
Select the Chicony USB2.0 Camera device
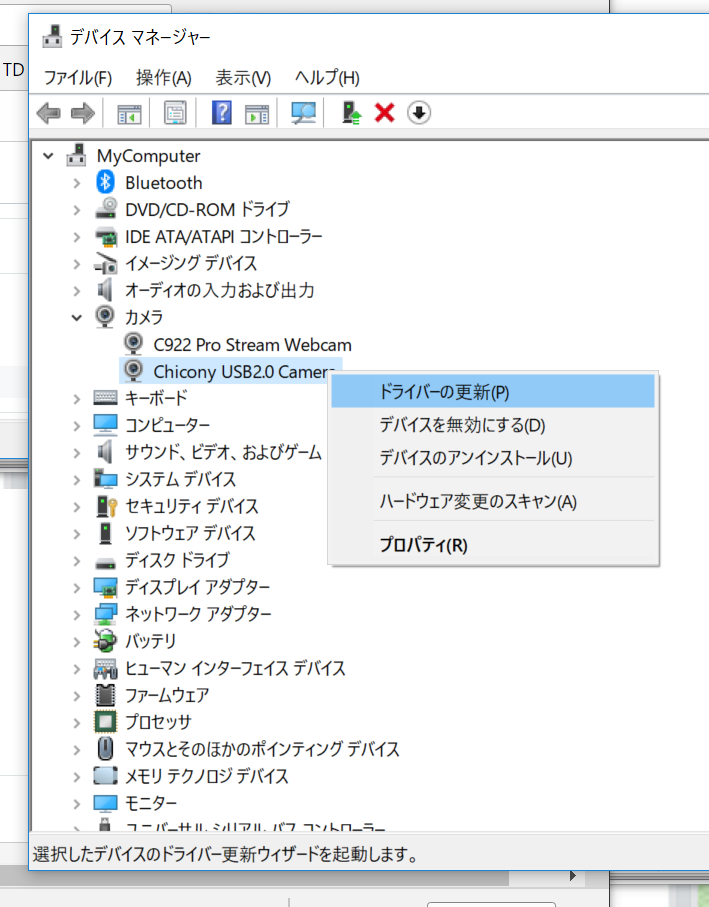point(231,371)
